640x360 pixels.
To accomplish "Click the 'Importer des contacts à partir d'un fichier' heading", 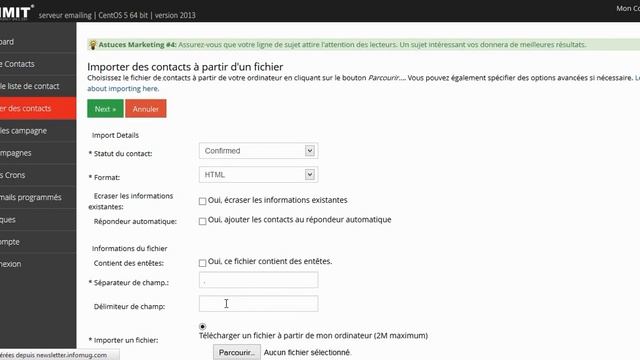I will point(185,67).
